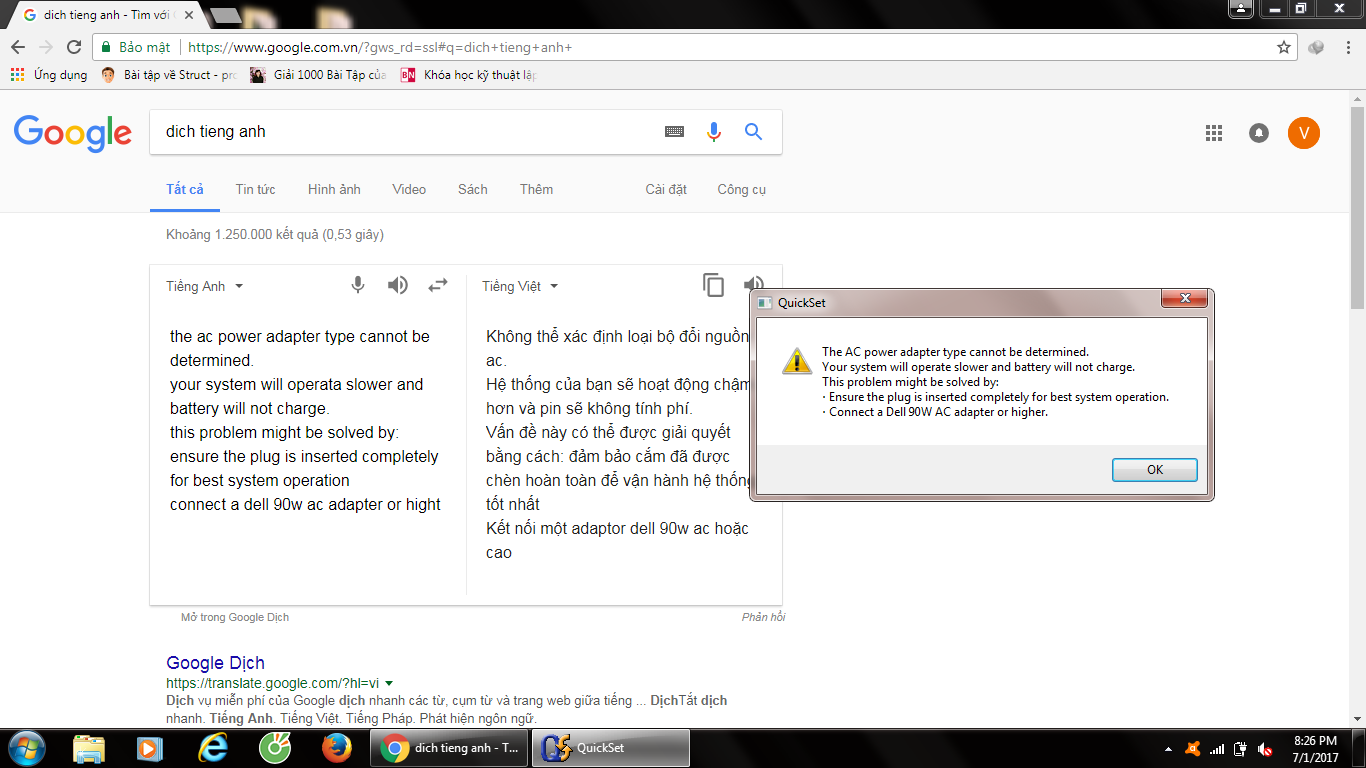Open Windows Media Player from the taskbar
This screenshot has width=1366, height=768.
tap(151, 748)
